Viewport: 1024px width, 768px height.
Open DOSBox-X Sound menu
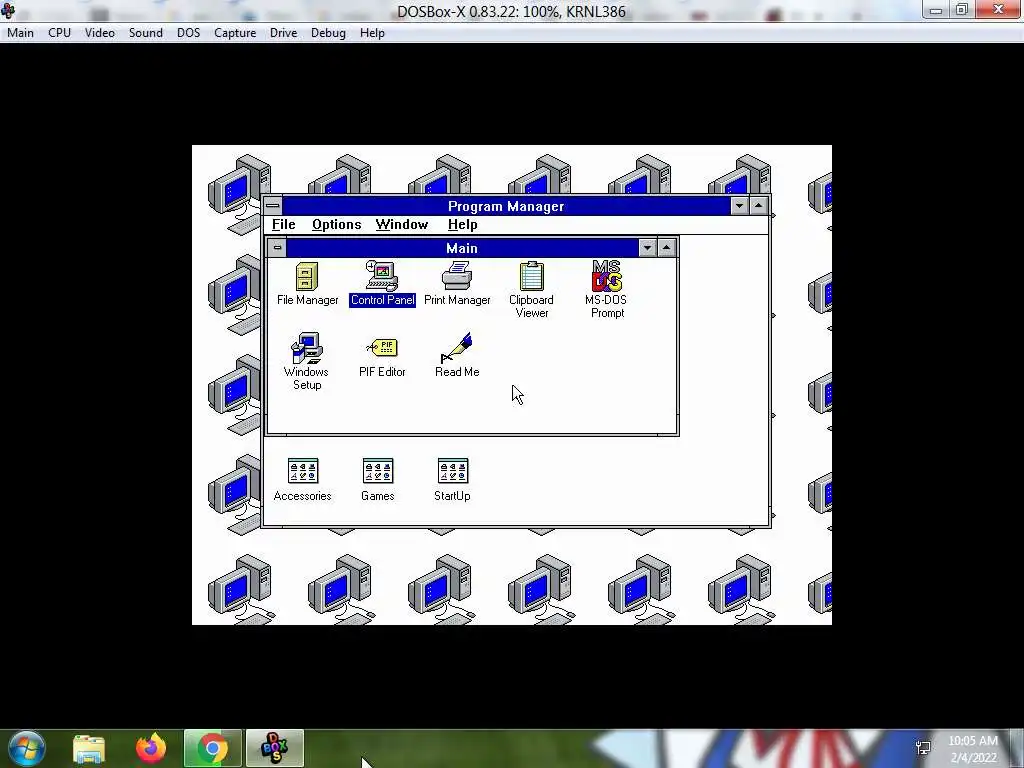click(146, 33)
